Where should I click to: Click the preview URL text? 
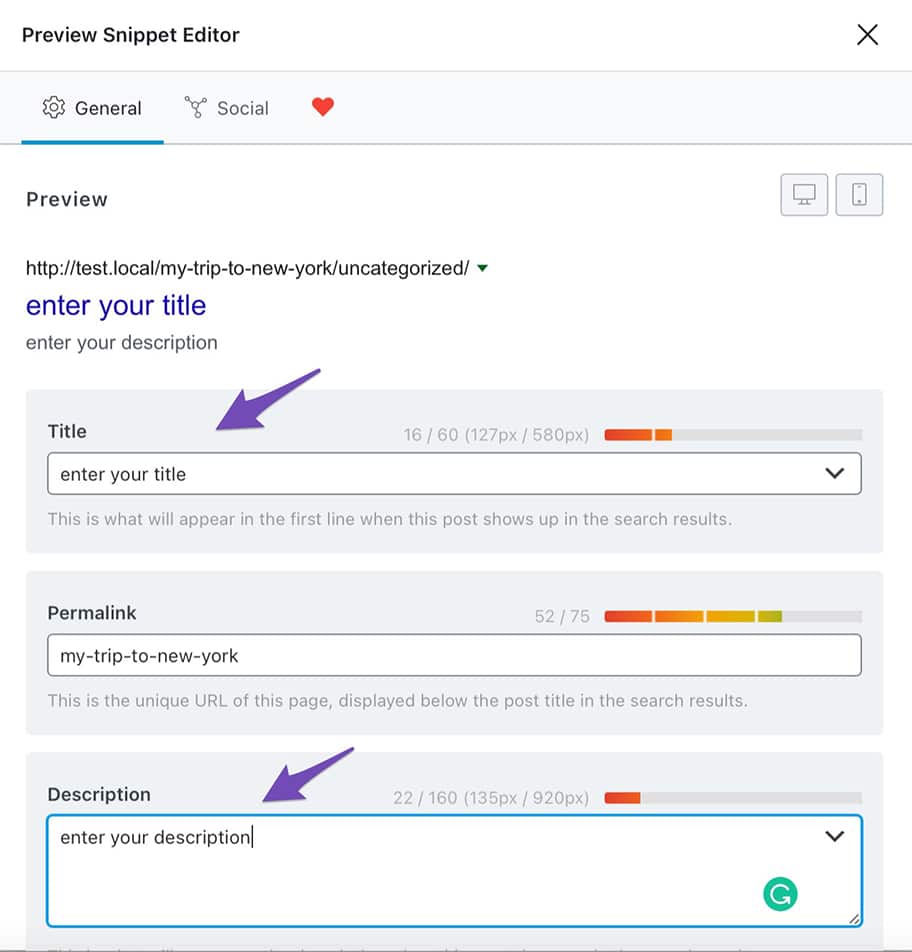point(247,268)
